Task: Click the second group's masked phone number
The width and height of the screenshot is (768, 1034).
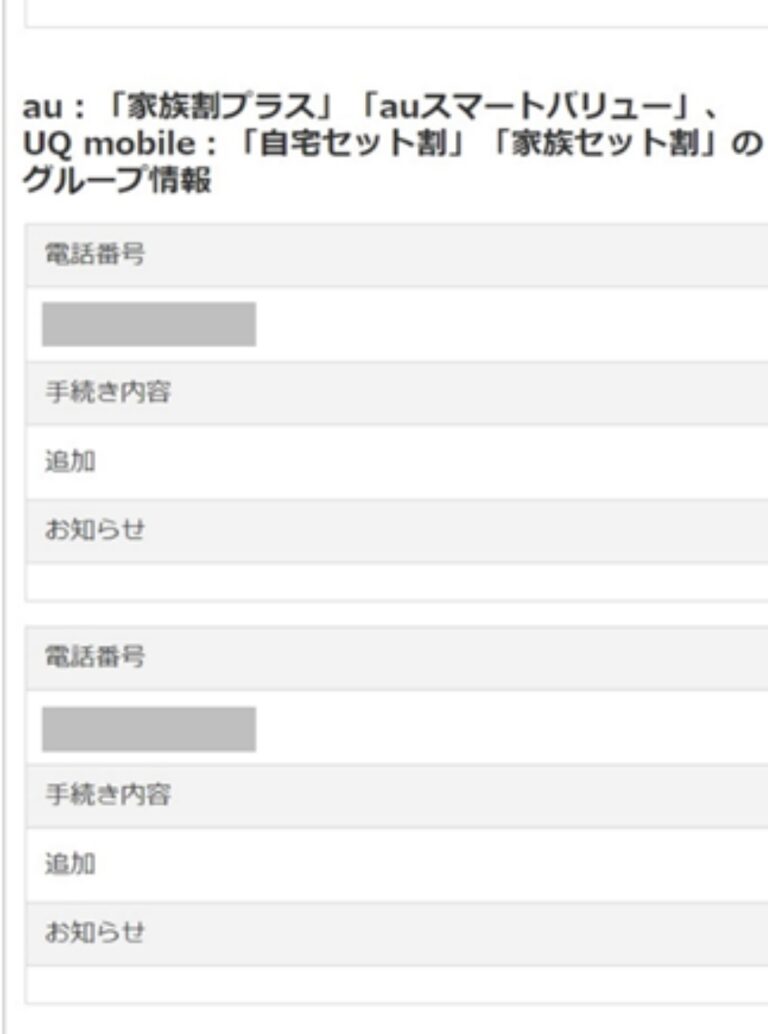Action: click(x=149, y=728)
